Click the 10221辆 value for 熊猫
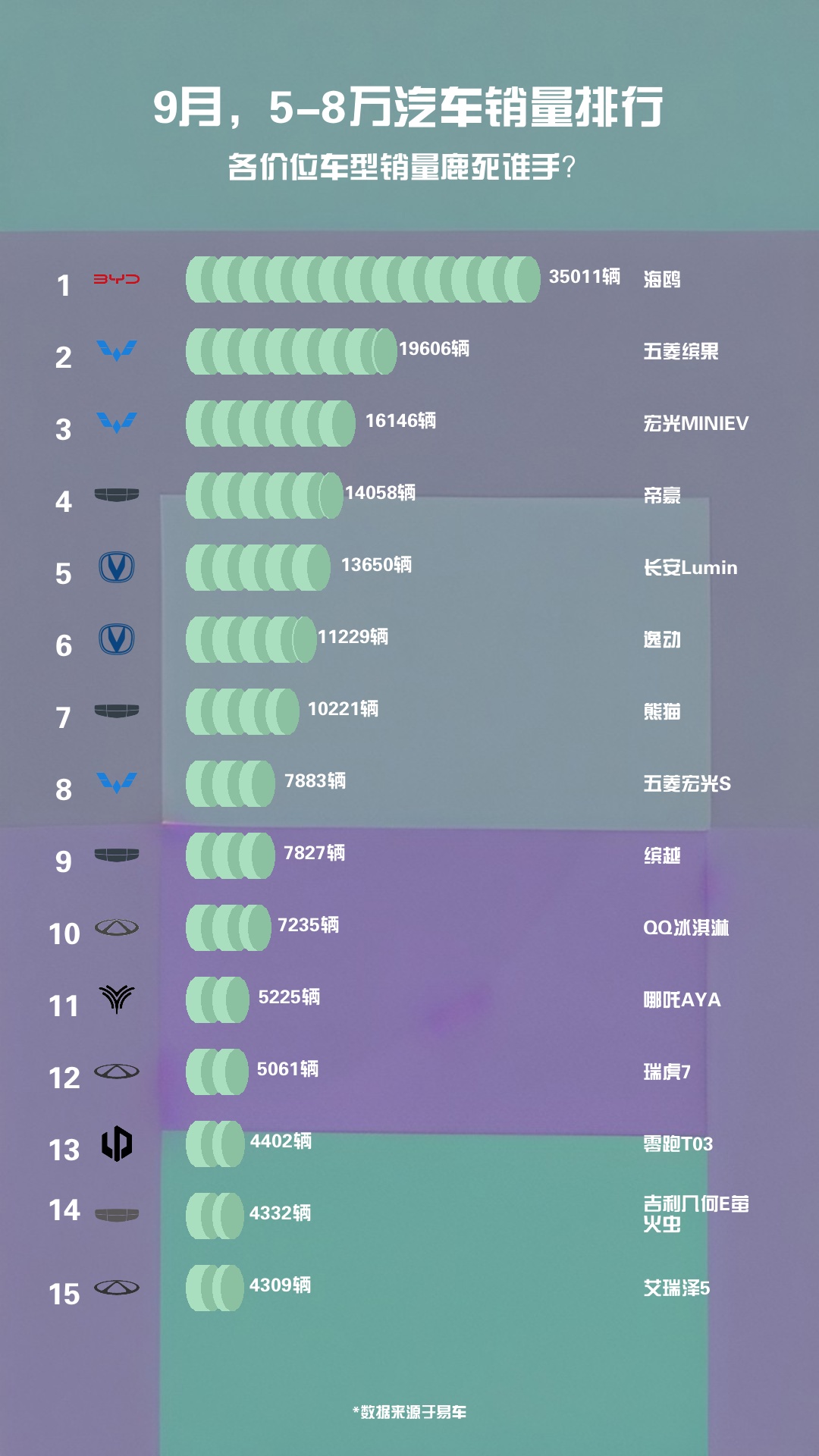This screenshot has width=819, height=1456. pos(344,709)
